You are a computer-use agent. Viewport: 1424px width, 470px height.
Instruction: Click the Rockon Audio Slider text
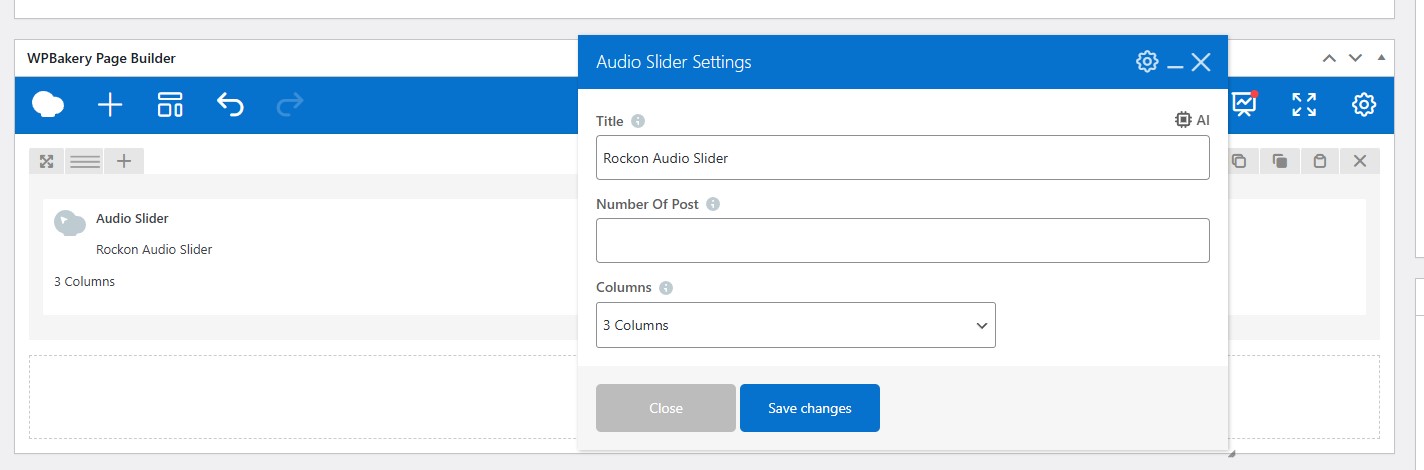(154, 249)
